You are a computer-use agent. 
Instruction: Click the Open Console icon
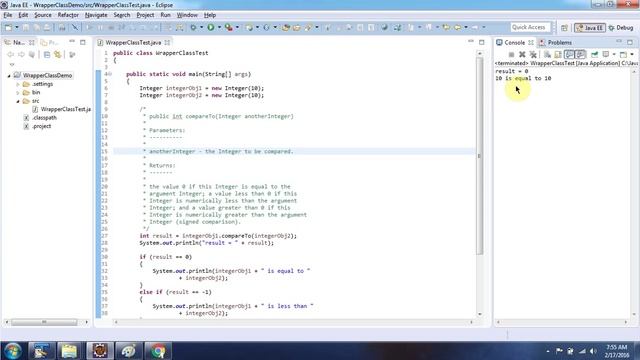(x=623, y=55)
